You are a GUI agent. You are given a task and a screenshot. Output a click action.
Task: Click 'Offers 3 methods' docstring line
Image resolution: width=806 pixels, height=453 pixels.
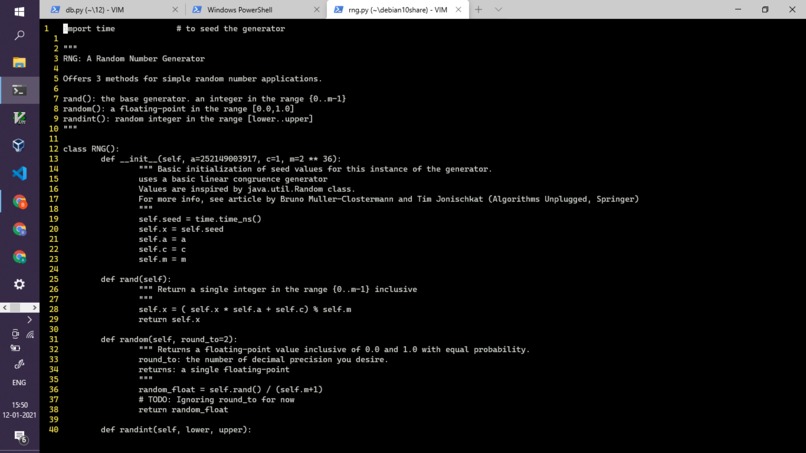(x=192, y=79)
